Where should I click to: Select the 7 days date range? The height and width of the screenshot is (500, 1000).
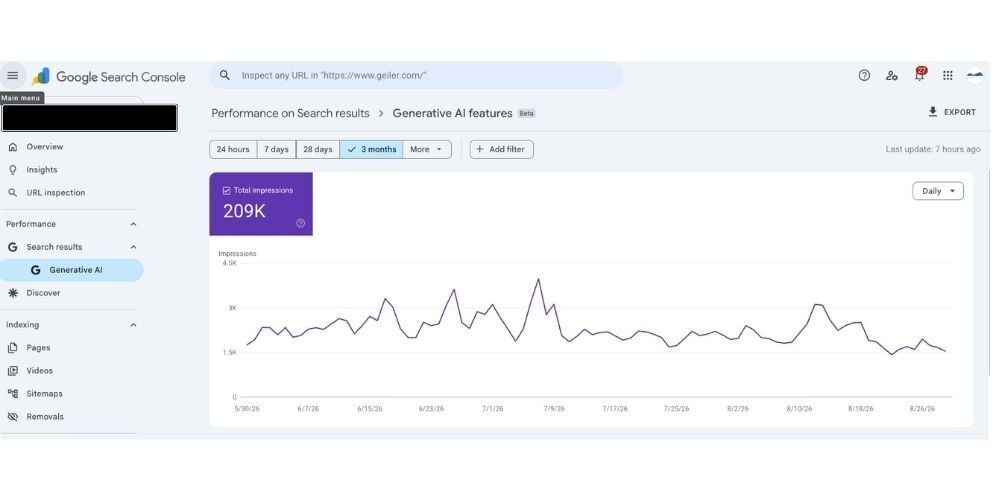[x=276, y=149]
